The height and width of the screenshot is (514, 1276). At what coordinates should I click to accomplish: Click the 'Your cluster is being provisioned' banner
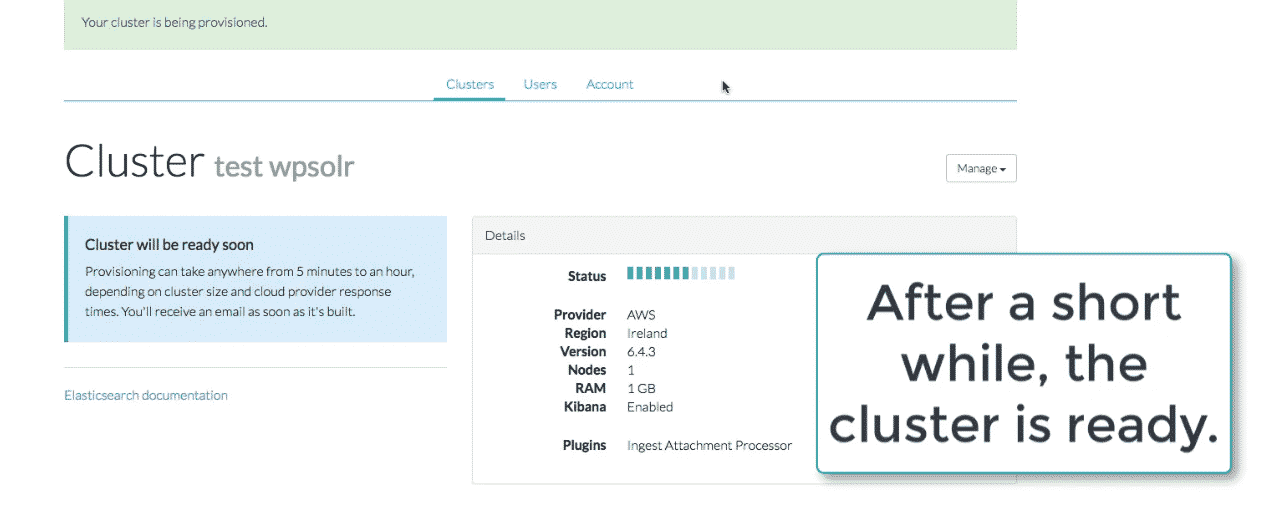pyautogui.click(x=540, y=24)
